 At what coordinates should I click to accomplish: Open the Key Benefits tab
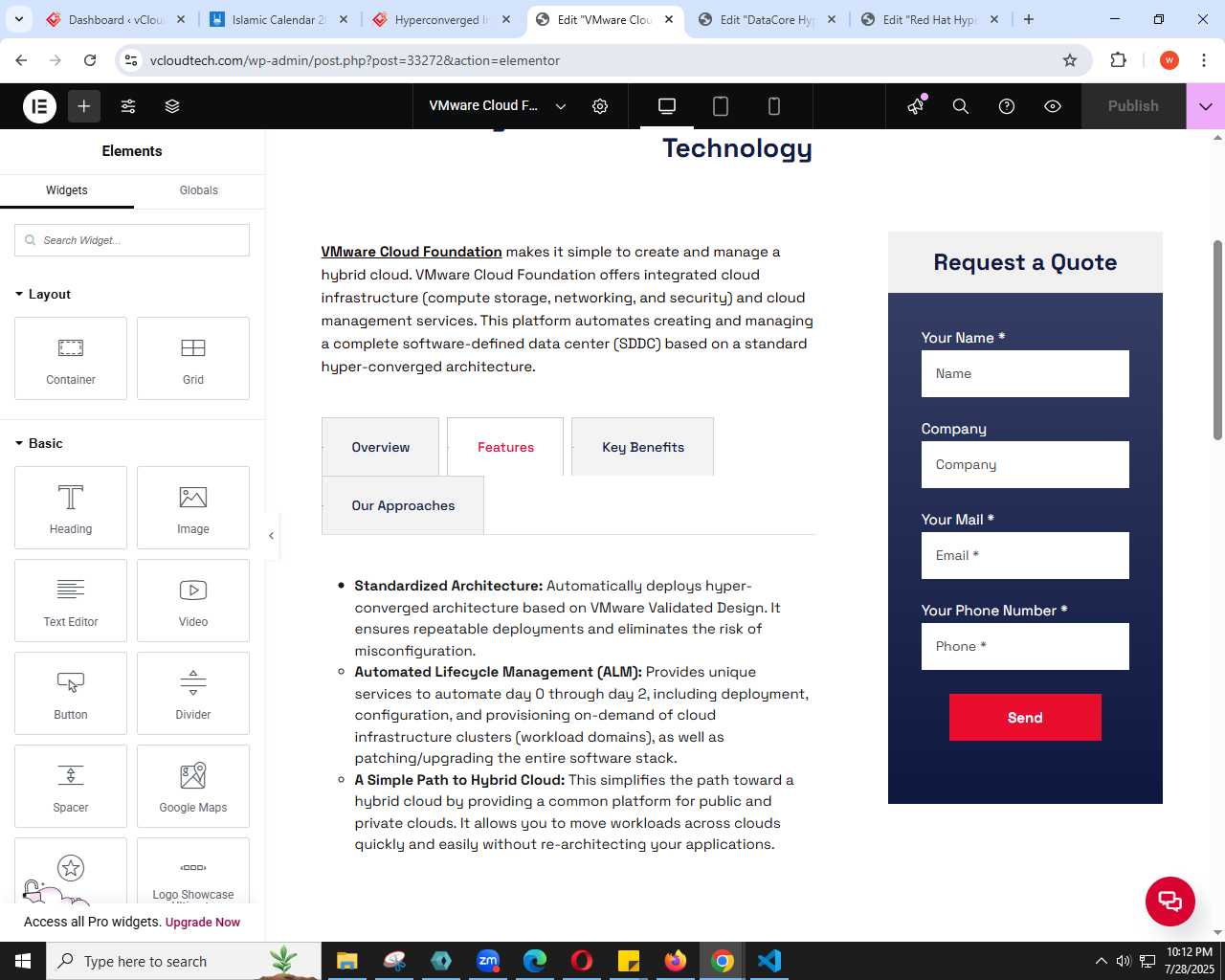click(x=643, y=447)
